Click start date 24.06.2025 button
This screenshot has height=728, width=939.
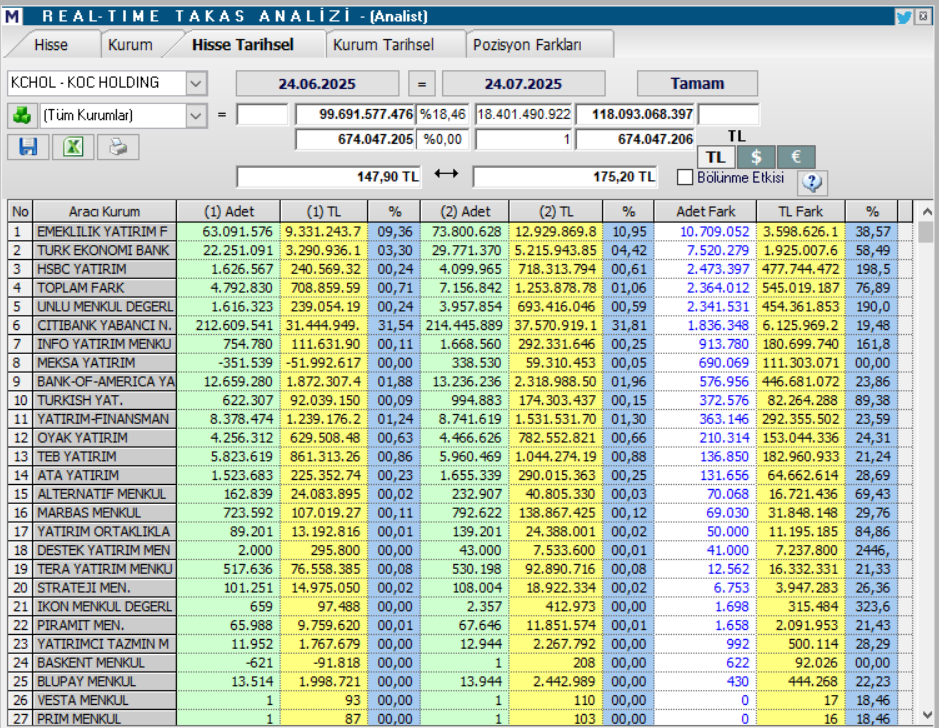coord(317,83)
